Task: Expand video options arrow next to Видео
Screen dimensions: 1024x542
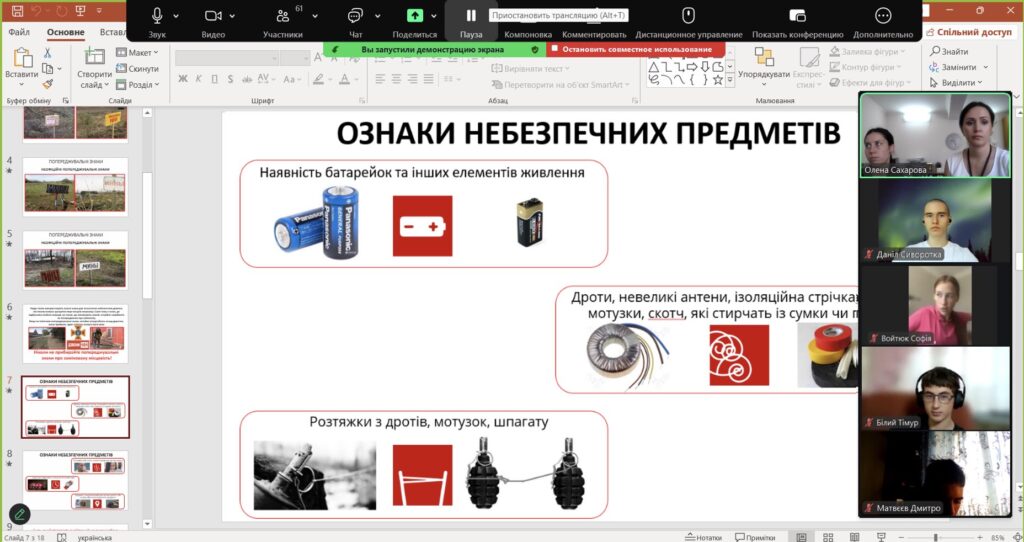Action: point(234,16)
